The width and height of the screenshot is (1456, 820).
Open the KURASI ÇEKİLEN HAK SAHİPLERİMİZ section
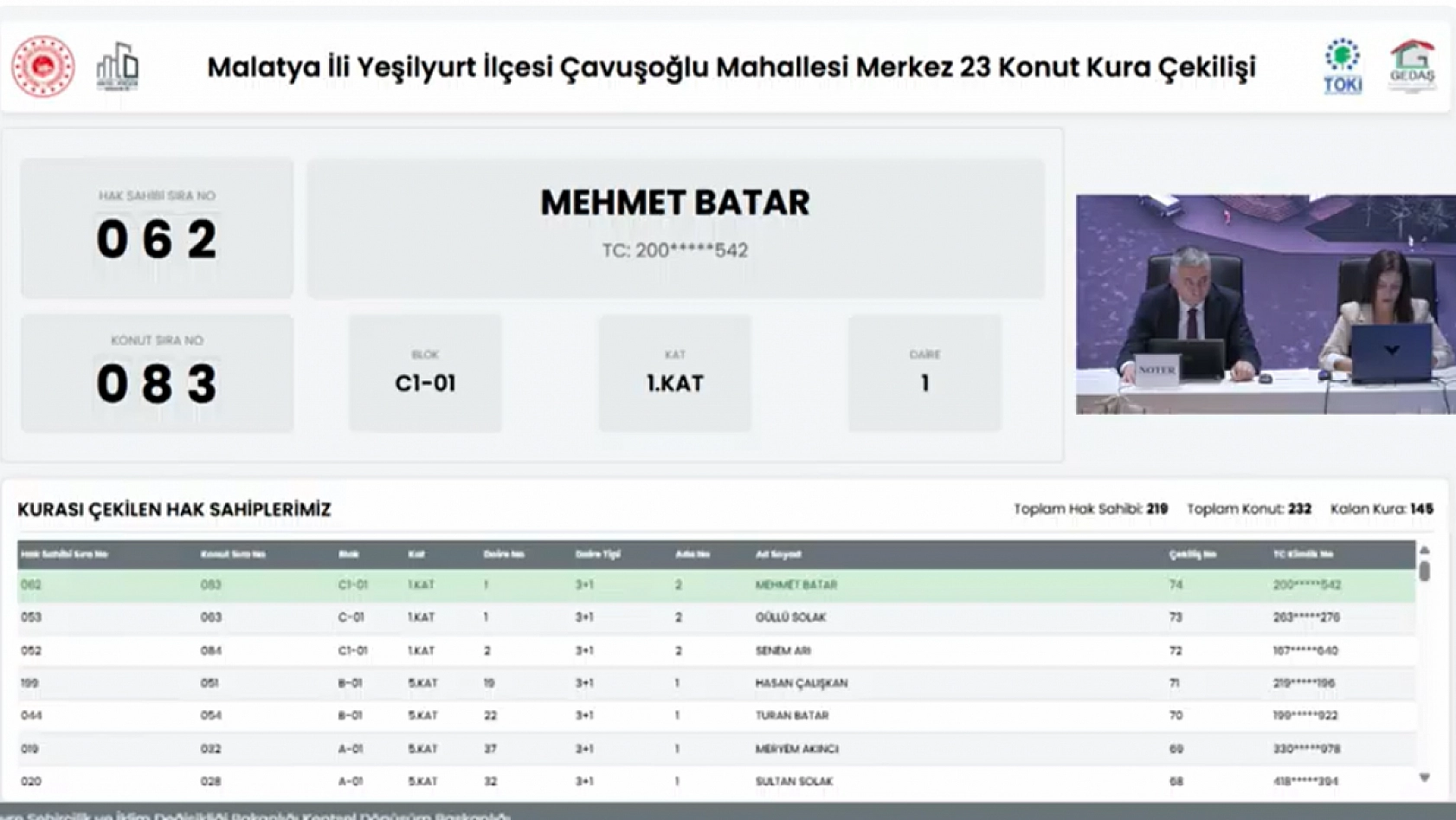coord(173,510)
